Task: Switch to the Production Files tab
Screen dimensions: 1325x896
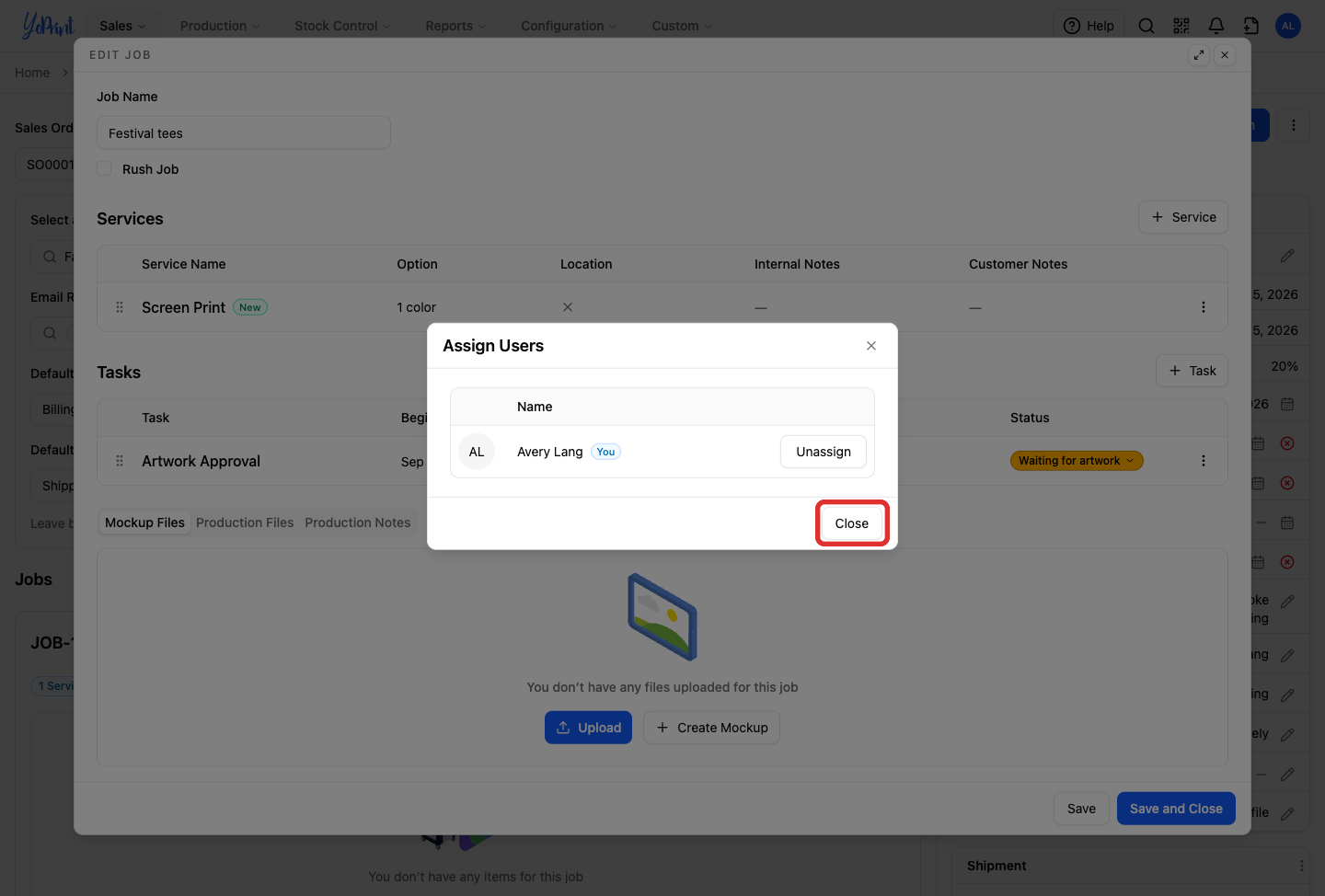Action: point(245,523)
